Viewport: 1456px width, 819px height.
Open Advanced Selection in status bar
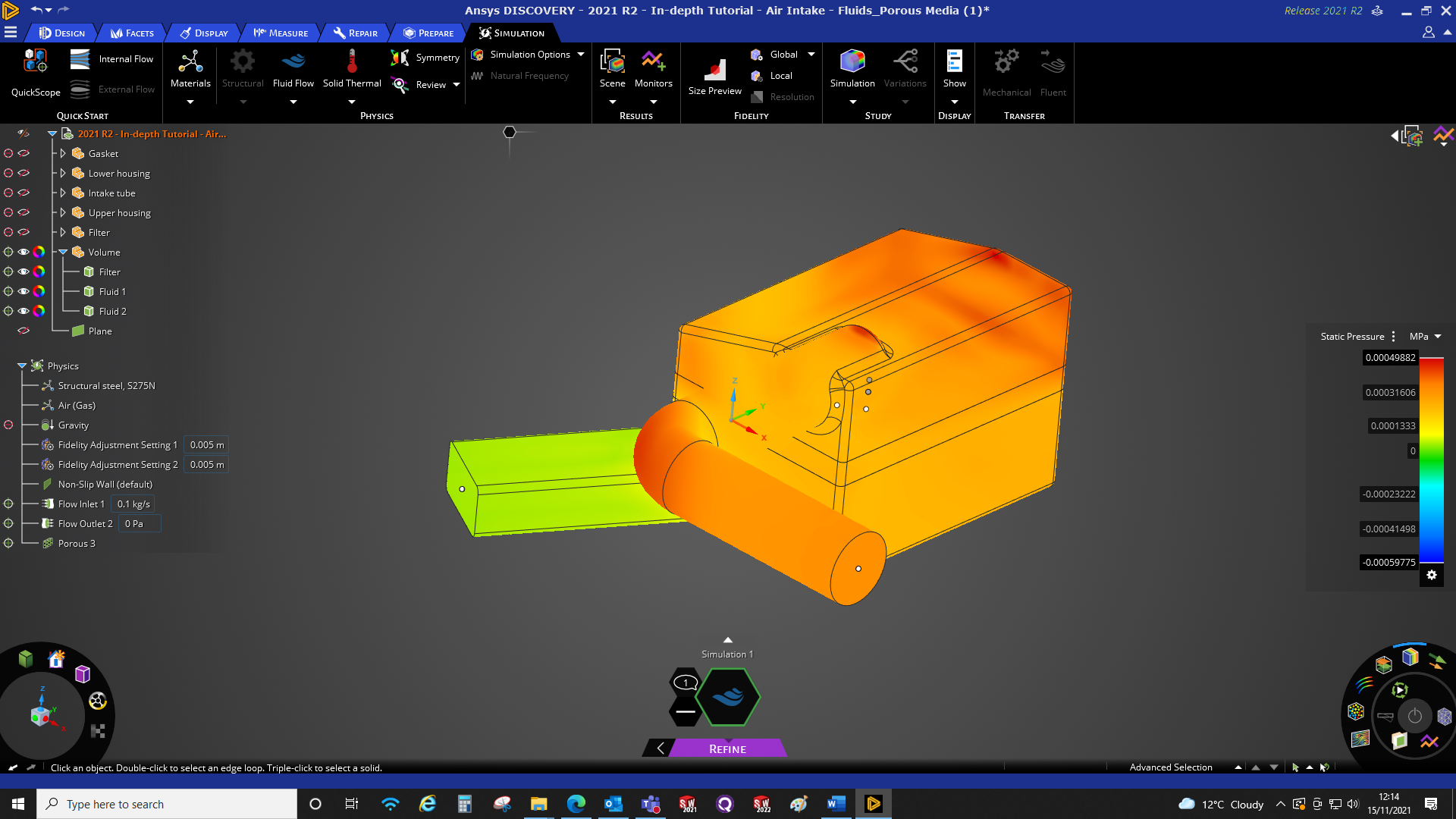coord(1171,767)
